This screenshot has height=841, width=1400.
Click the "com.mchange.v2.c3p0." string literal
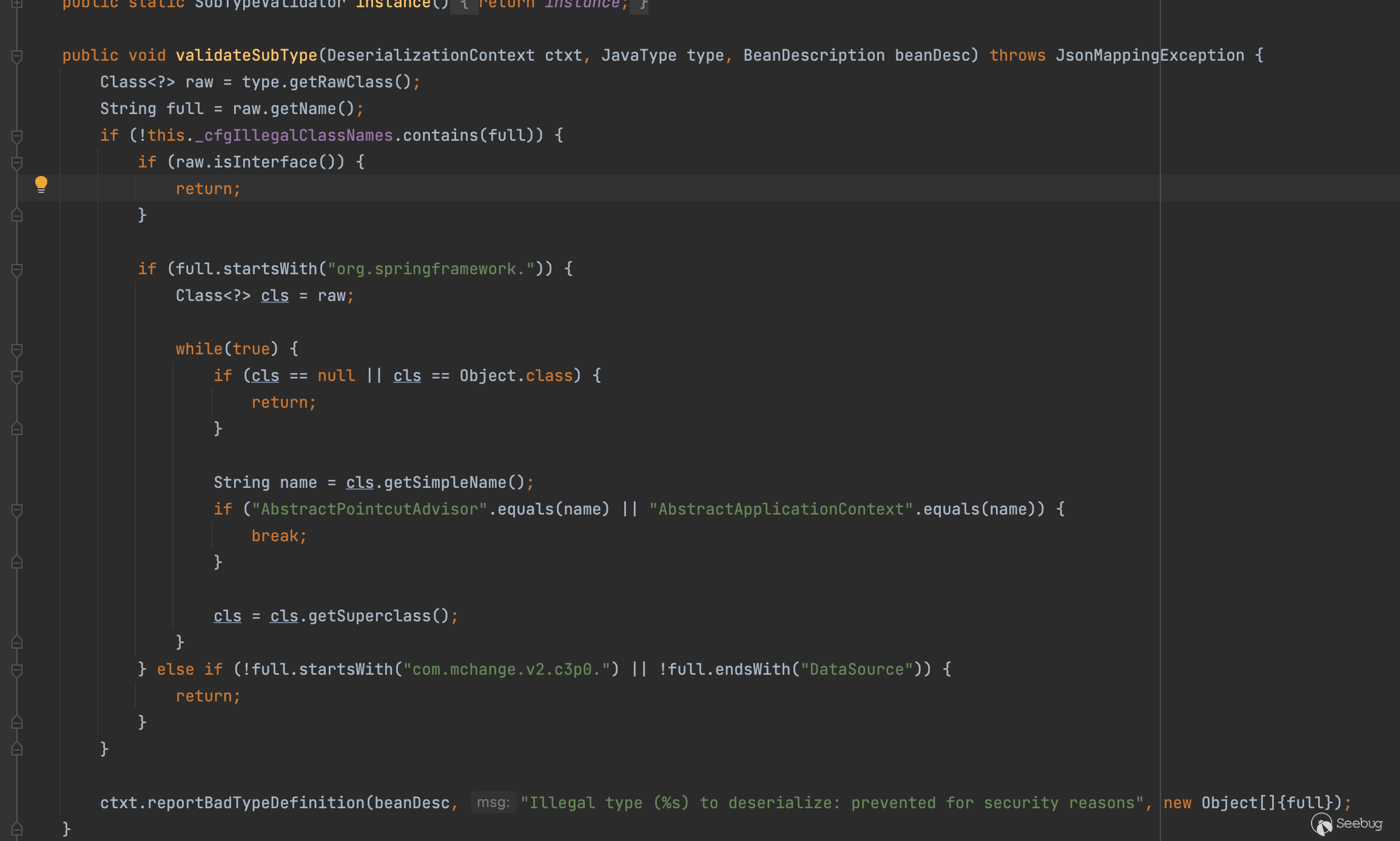point(507,669)
